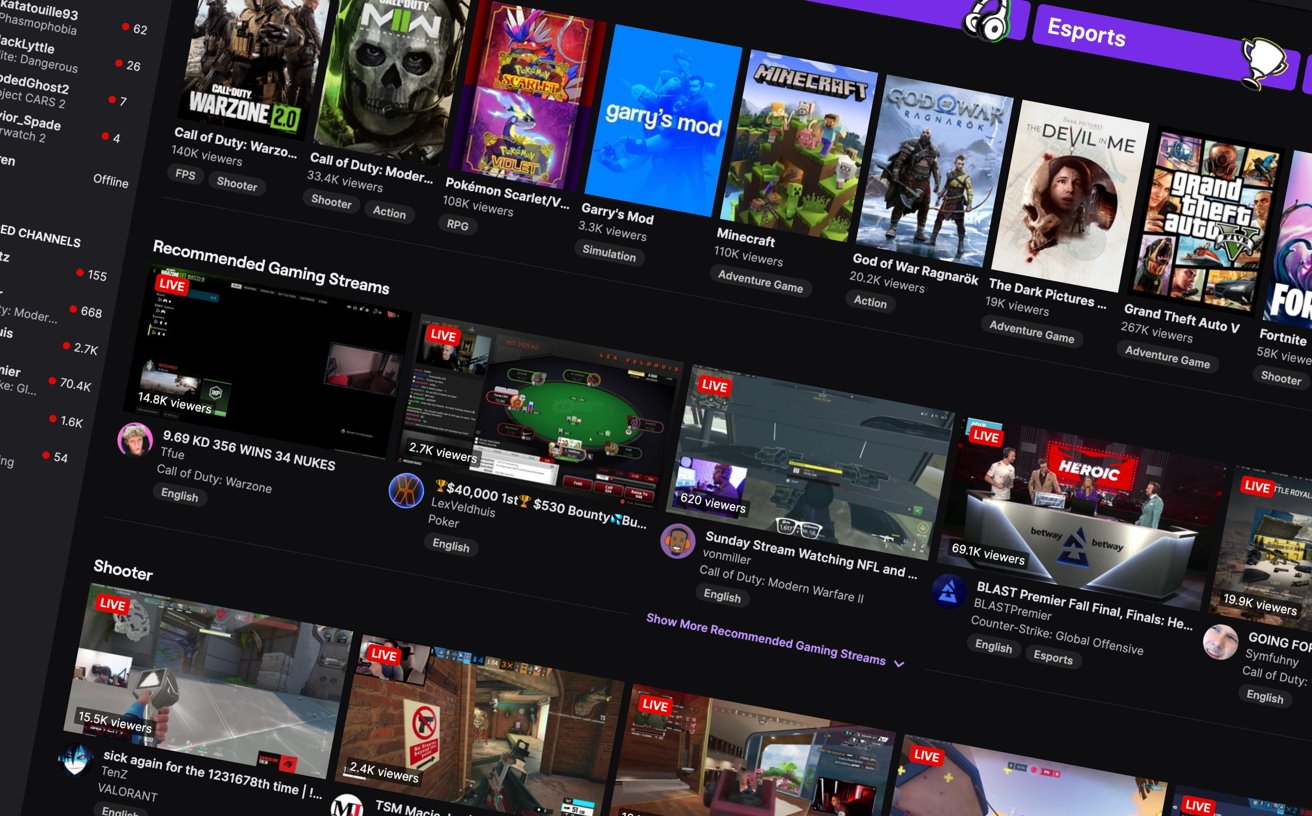Viewport: 1312px width, 816px height.
Task: Click BLASTPremier channel logo avatar
Action: pos(948,590)
